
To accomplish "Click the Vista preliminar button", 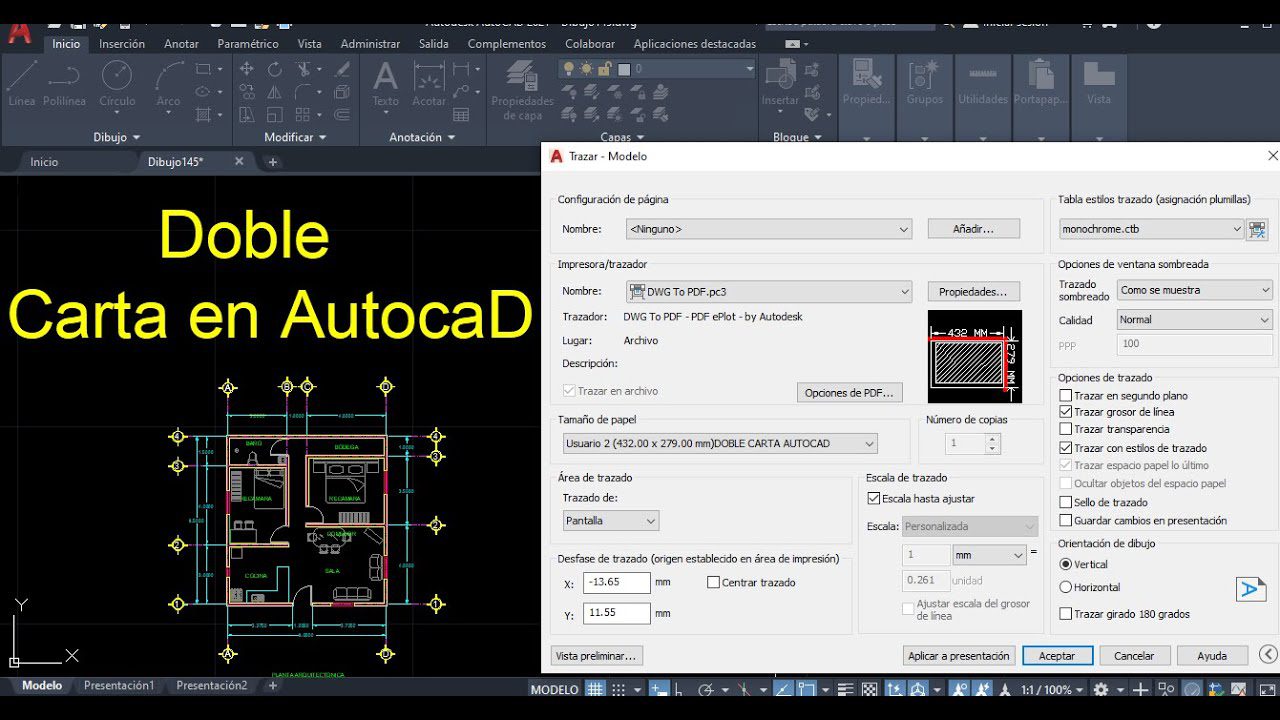I will click(x=595, y=655).
